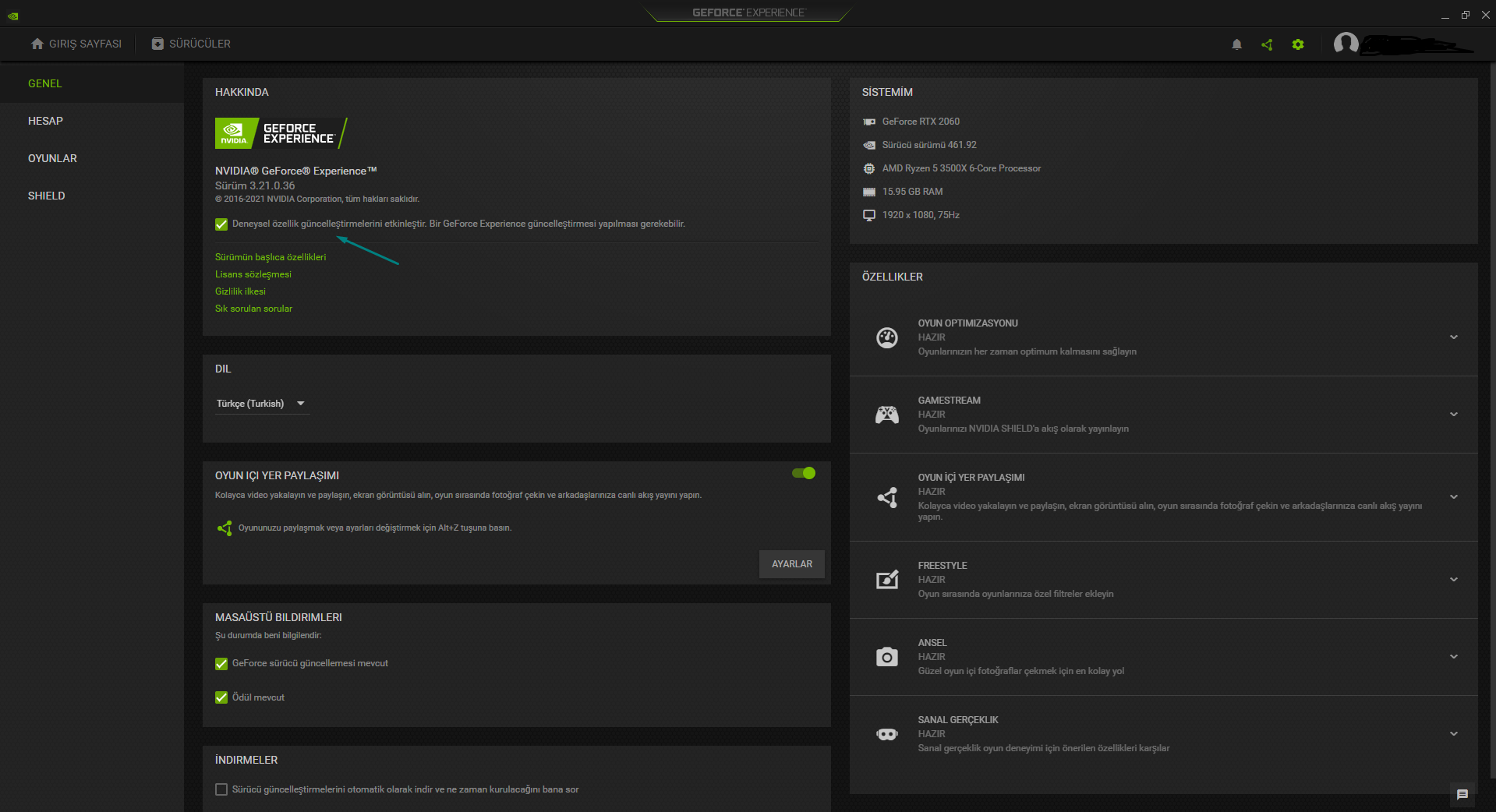This screenshot has height=812, width=1496.
Task: Expand the GameStream feature
Action: click(x=1454, y=415)
